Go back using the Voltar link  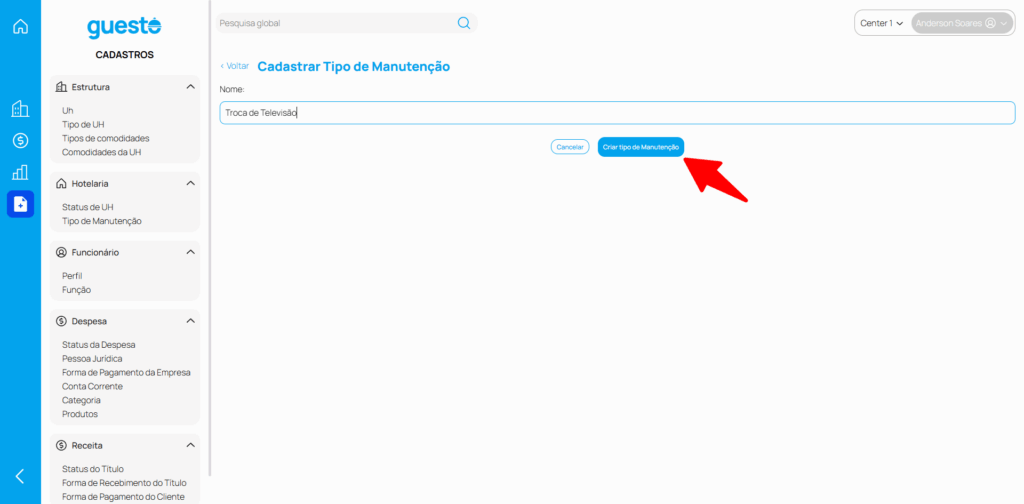235,66
